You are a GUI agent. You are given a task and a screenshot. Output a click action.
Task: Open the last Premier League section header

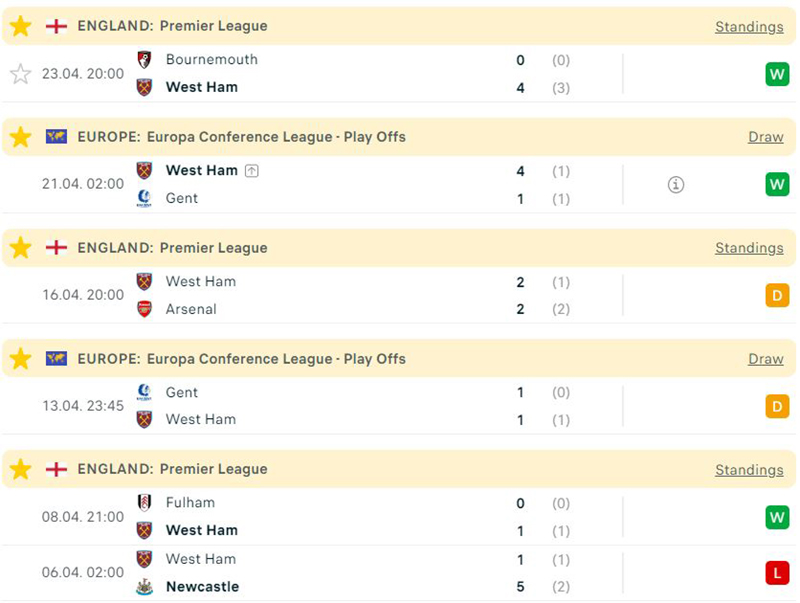(172, 469)
